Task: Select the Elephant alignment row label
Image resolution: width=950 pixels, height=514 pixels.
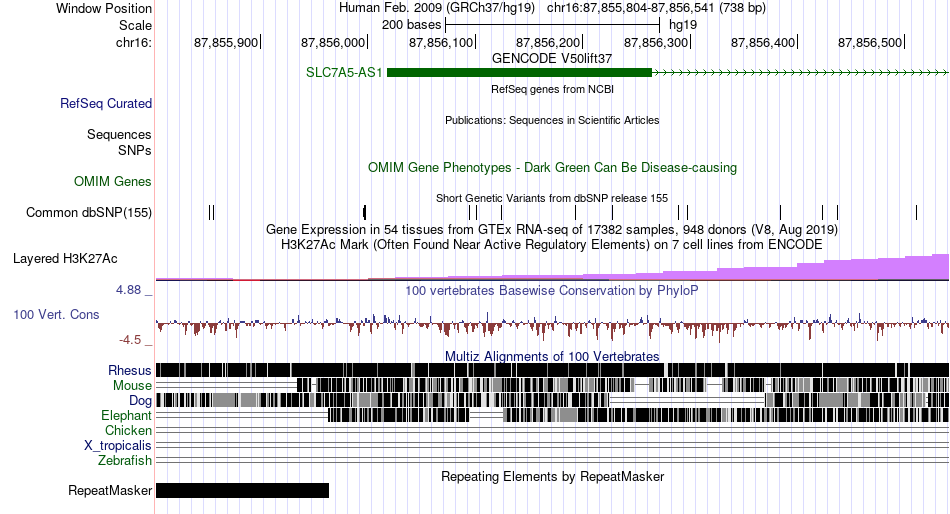Action: click(126, 416)
